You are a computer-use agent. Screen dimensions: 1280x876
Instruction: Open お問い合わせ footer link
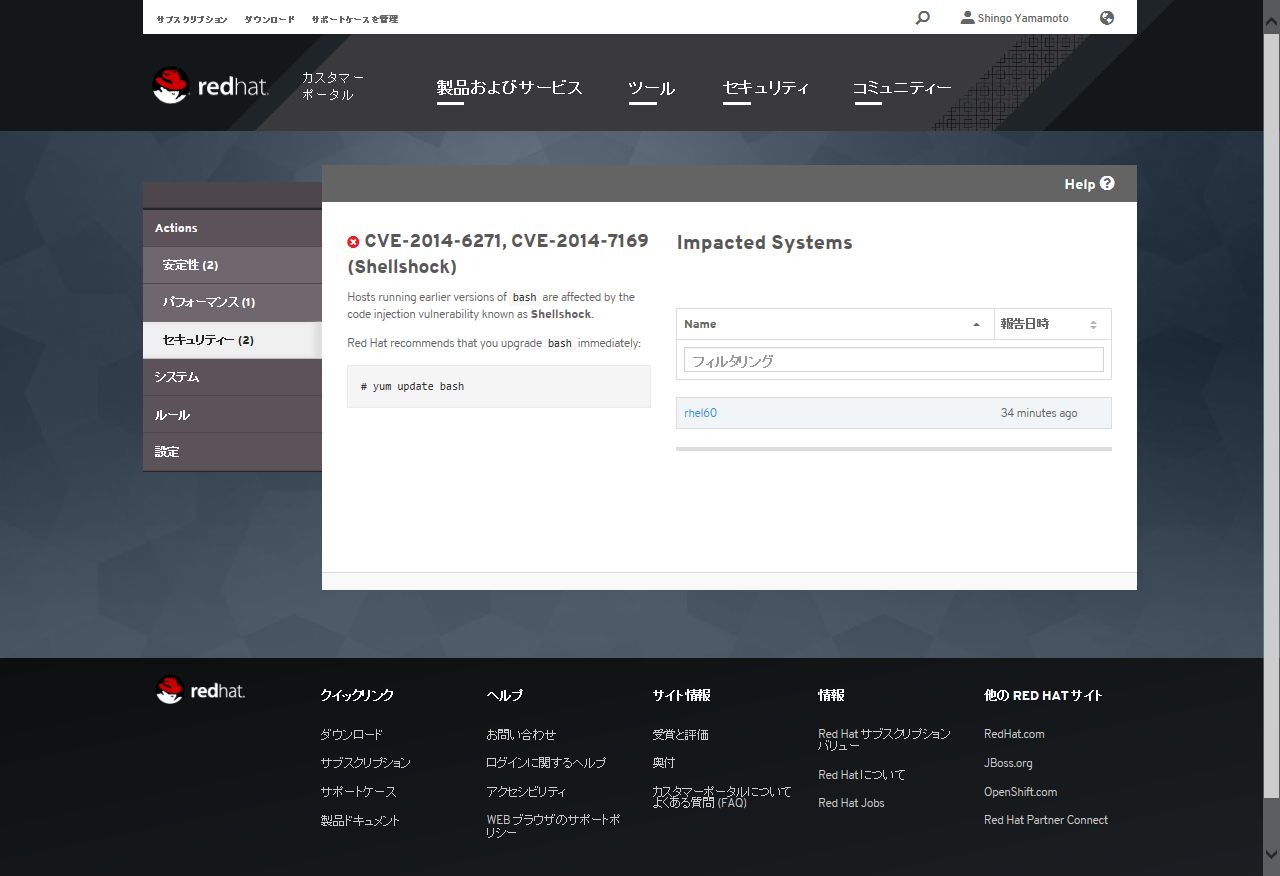tap(521, 734)
